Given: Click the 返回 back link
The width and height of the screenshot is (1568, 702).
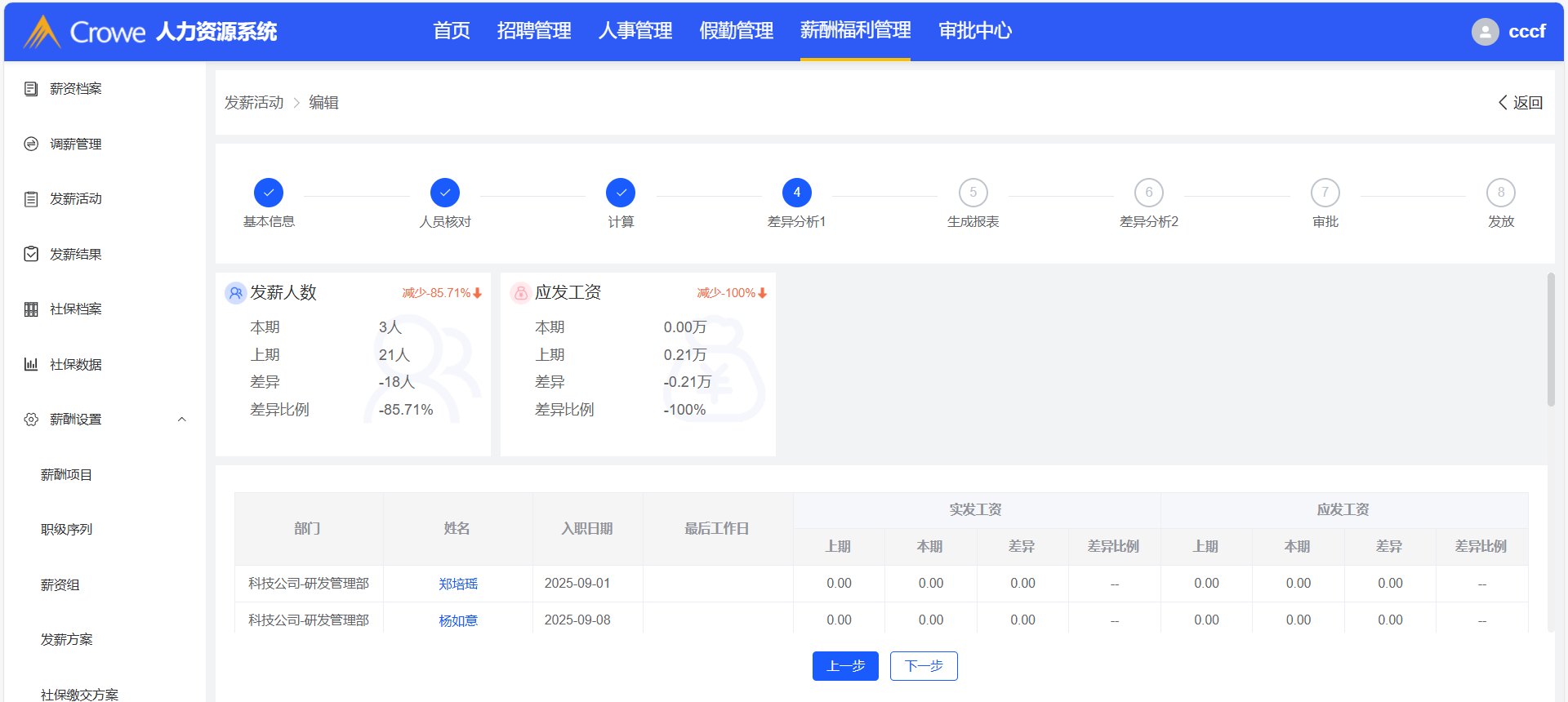Looking at the screenshot, I should pyautogui.click(x=1520, y=103).
